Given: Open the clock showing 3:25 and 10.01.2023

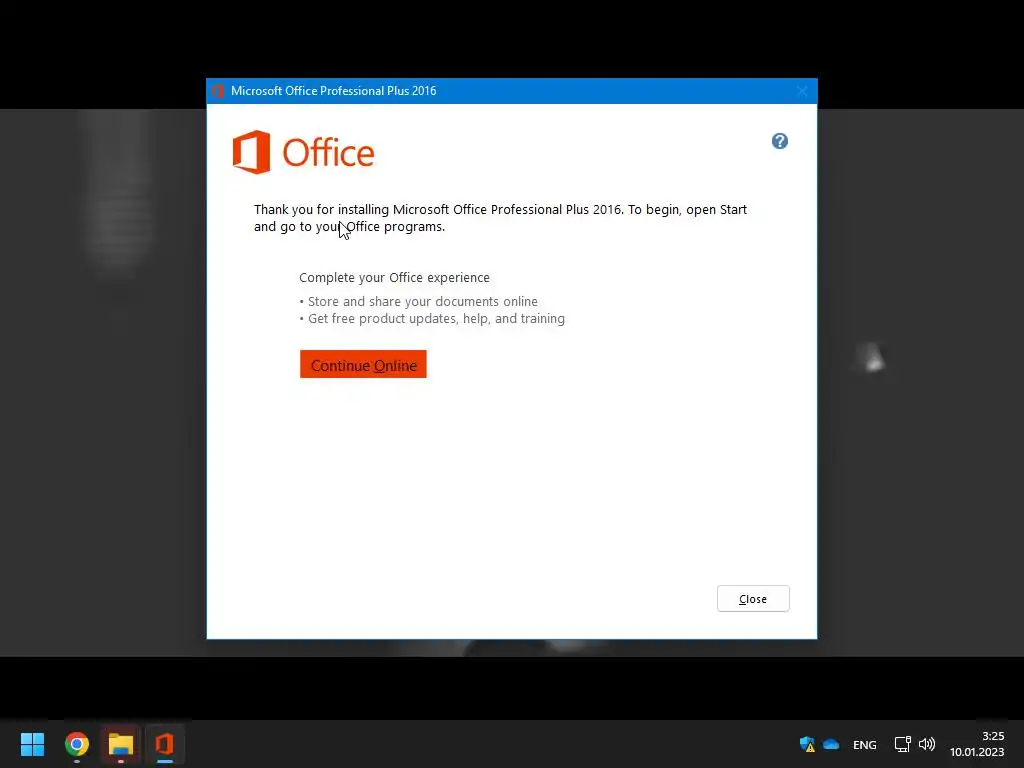Looking at the screenshot, I should coord(977,744).
